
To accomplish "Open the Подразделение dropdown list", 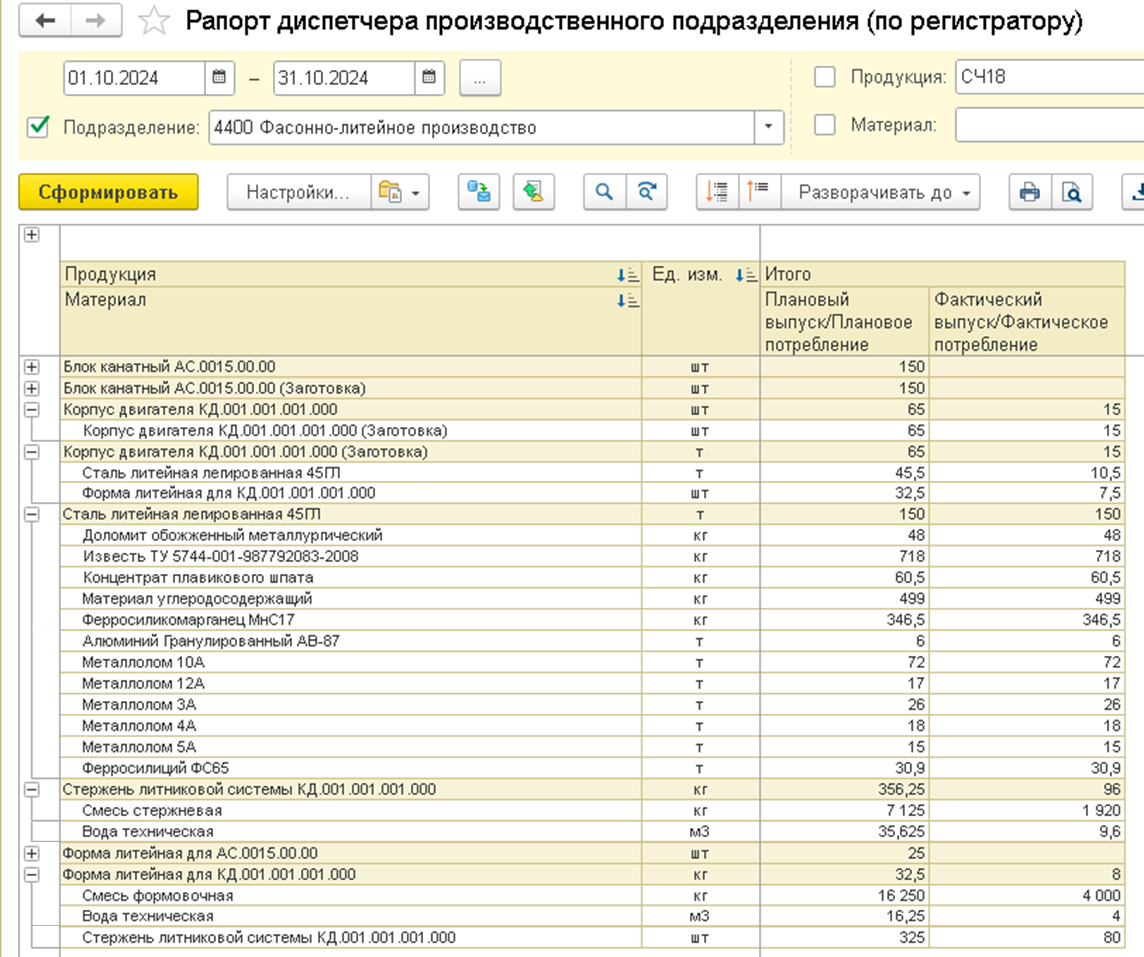I will [x=768, y=127].
